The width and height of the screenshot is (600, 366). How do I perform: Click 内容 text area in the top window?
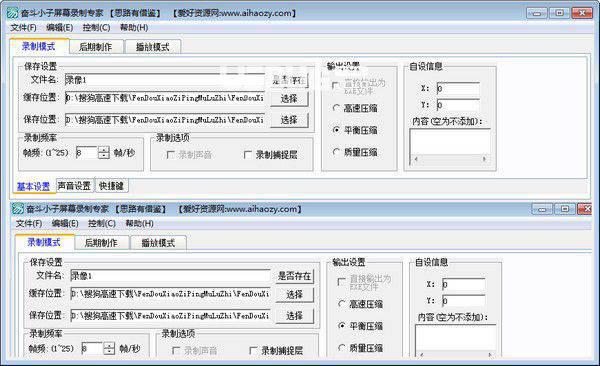click(450, 142)
